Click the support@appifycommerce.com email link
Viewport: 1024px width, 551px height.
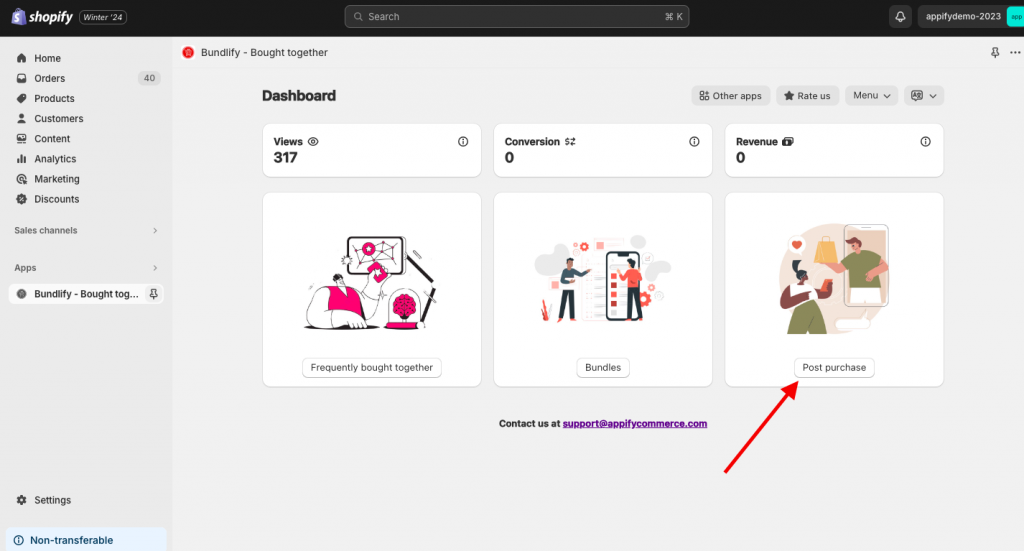(635, 424)
